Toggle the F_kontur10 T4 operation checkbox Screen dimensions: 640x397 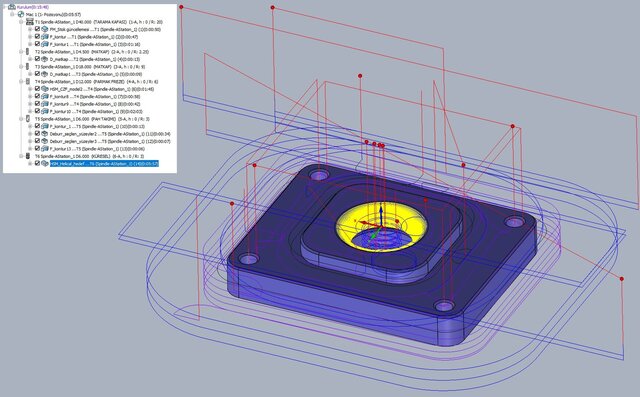pyautogui.click(x=37, y=111)
